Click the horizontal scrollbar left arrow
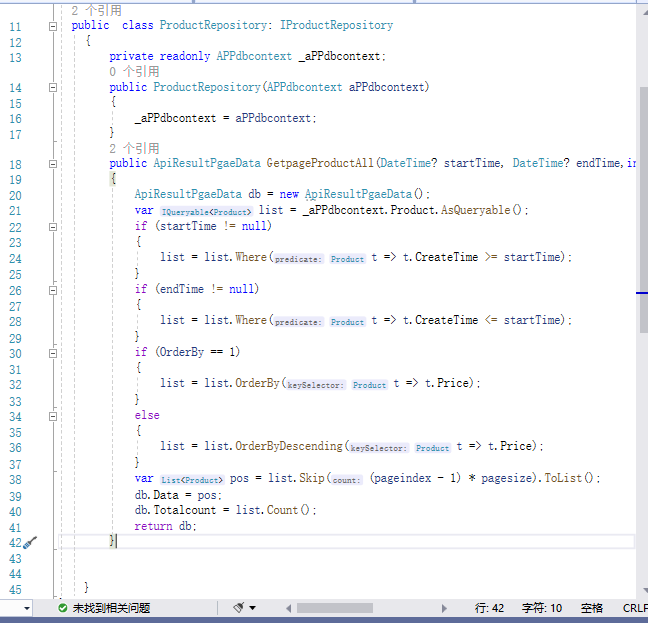 [x=288, y=608]
